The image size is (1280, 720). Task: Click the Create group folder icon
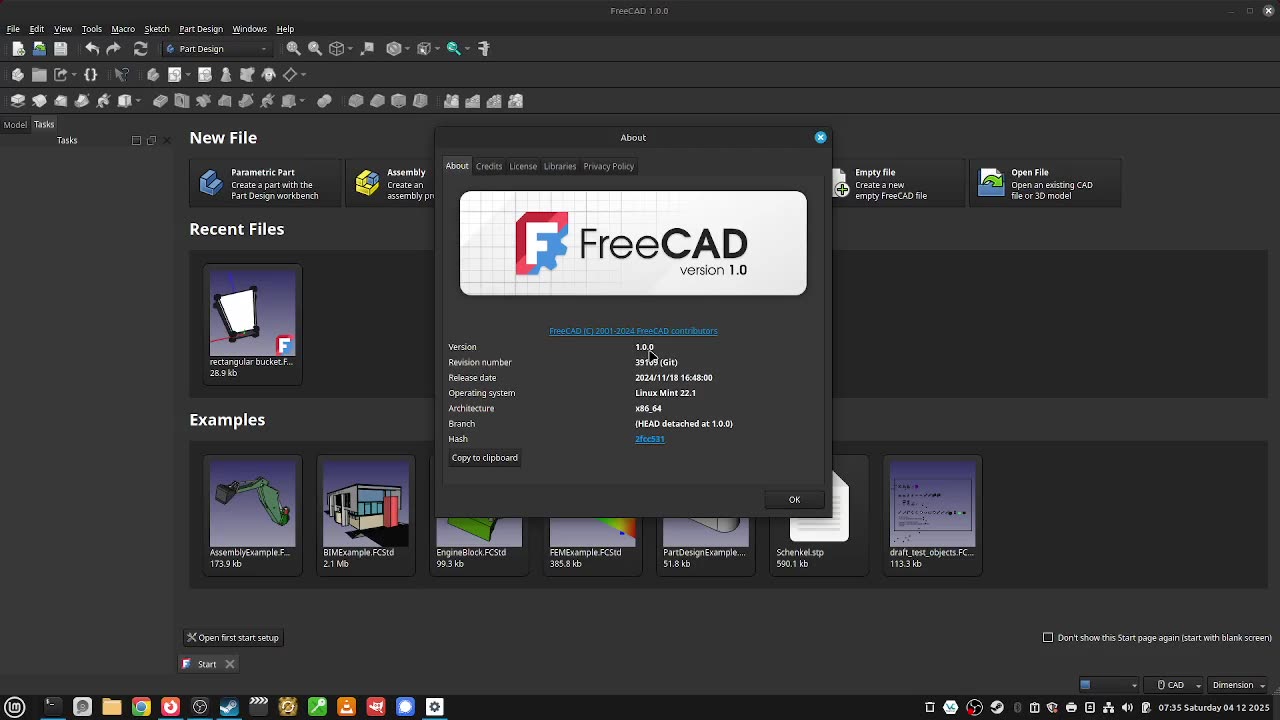pyautogui.click(x=39, y=75)
